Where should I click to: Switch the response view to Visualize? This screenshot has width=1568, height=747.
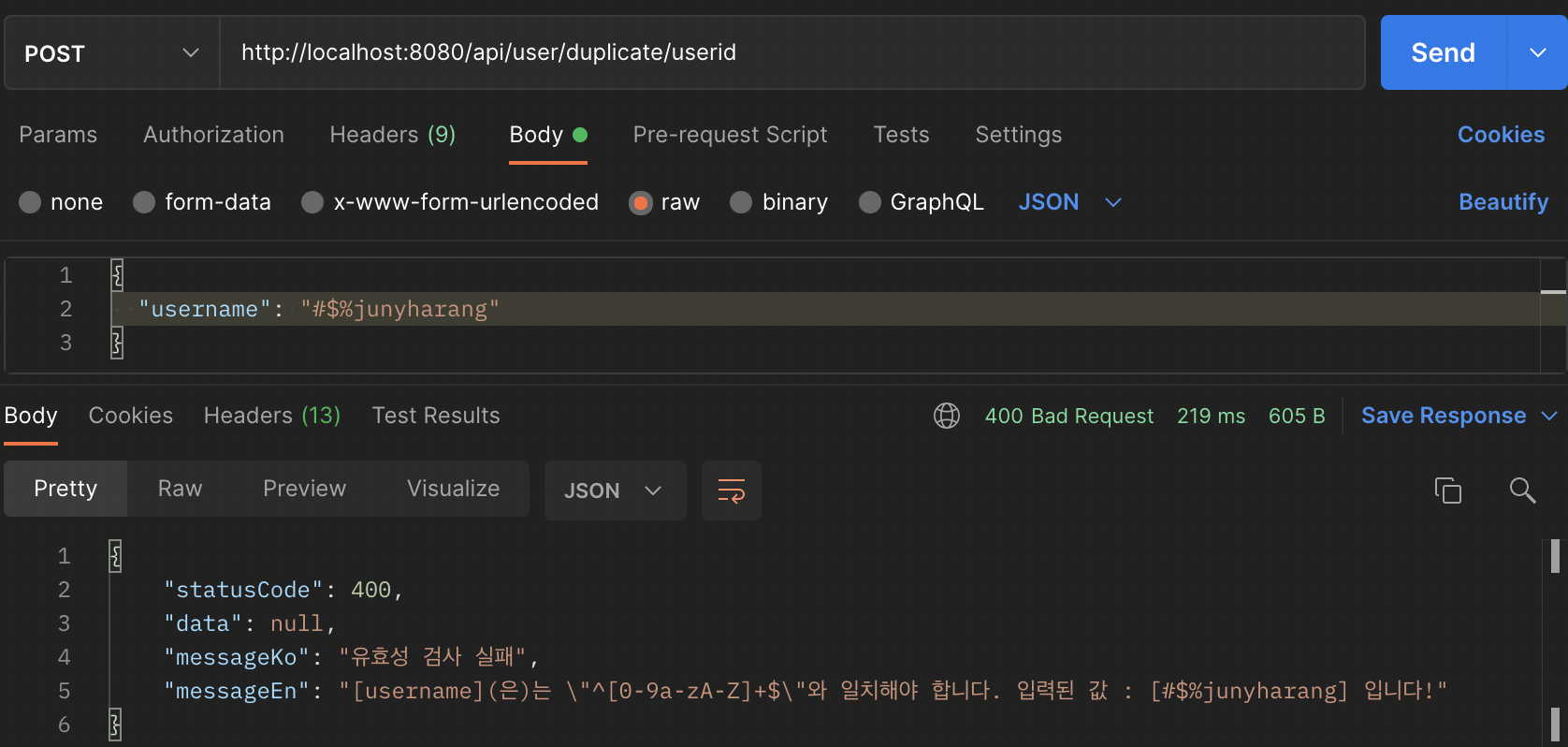453,489
